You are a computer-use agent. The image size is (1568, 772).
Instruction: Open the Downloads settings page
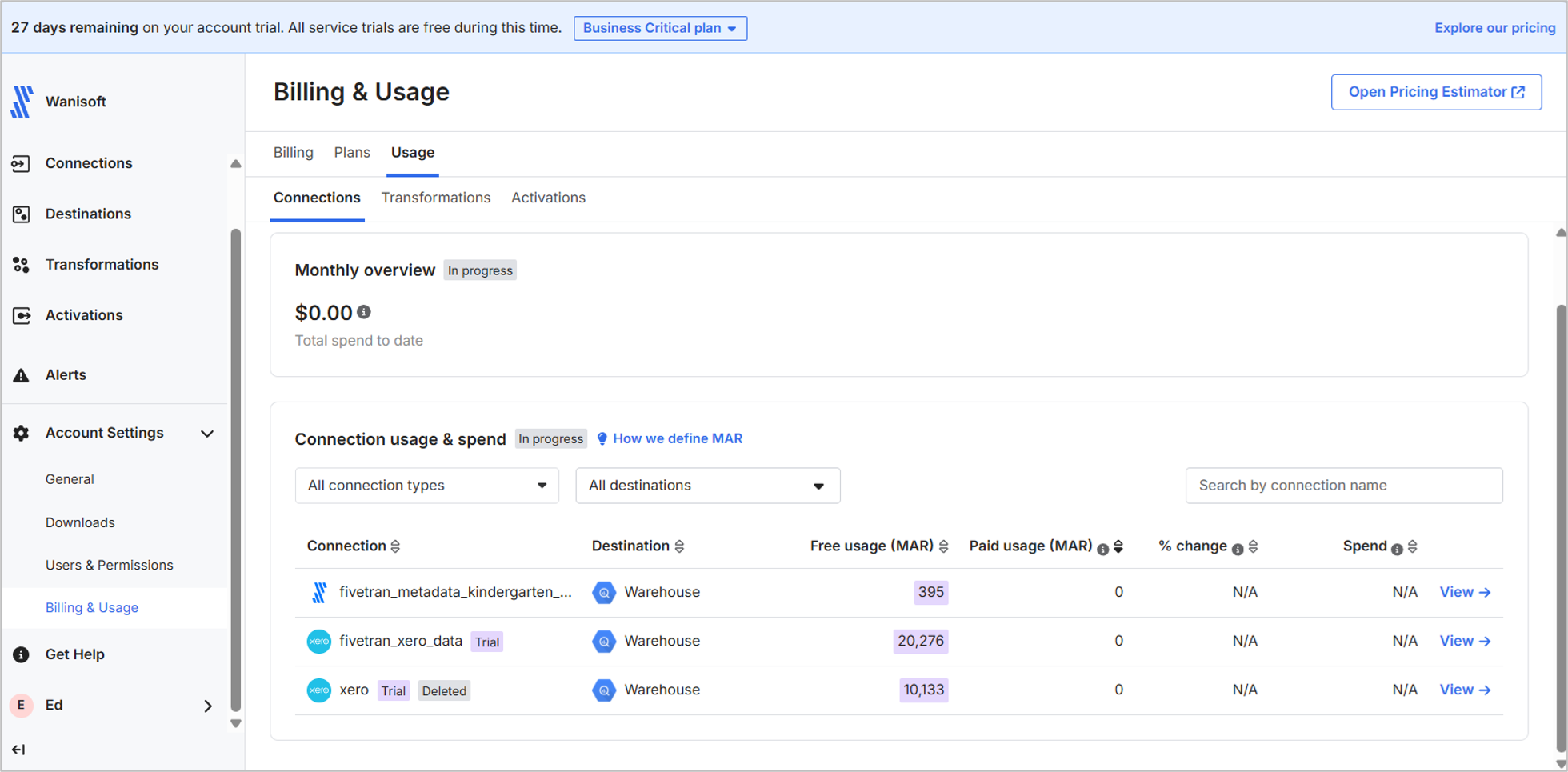point(80,522)
